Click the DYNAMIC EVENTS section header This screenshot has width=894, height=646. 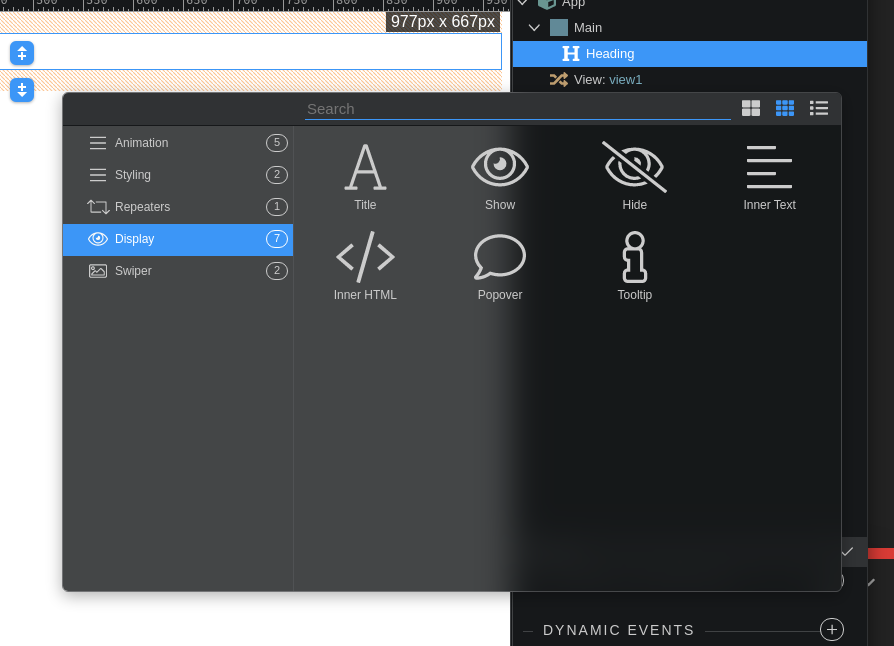[x=619, y=630]
